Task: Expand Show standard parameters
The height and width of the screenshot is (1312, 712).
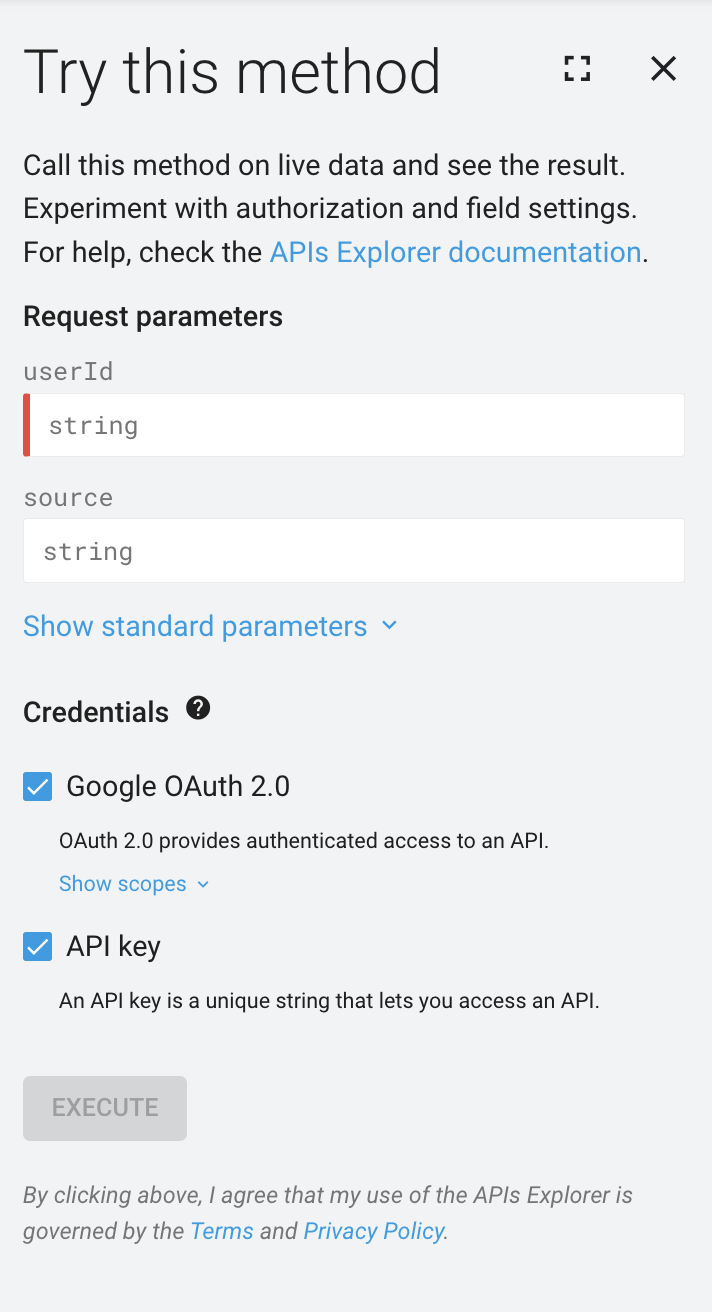Action: pyautogui.click(x=194, y=625)
